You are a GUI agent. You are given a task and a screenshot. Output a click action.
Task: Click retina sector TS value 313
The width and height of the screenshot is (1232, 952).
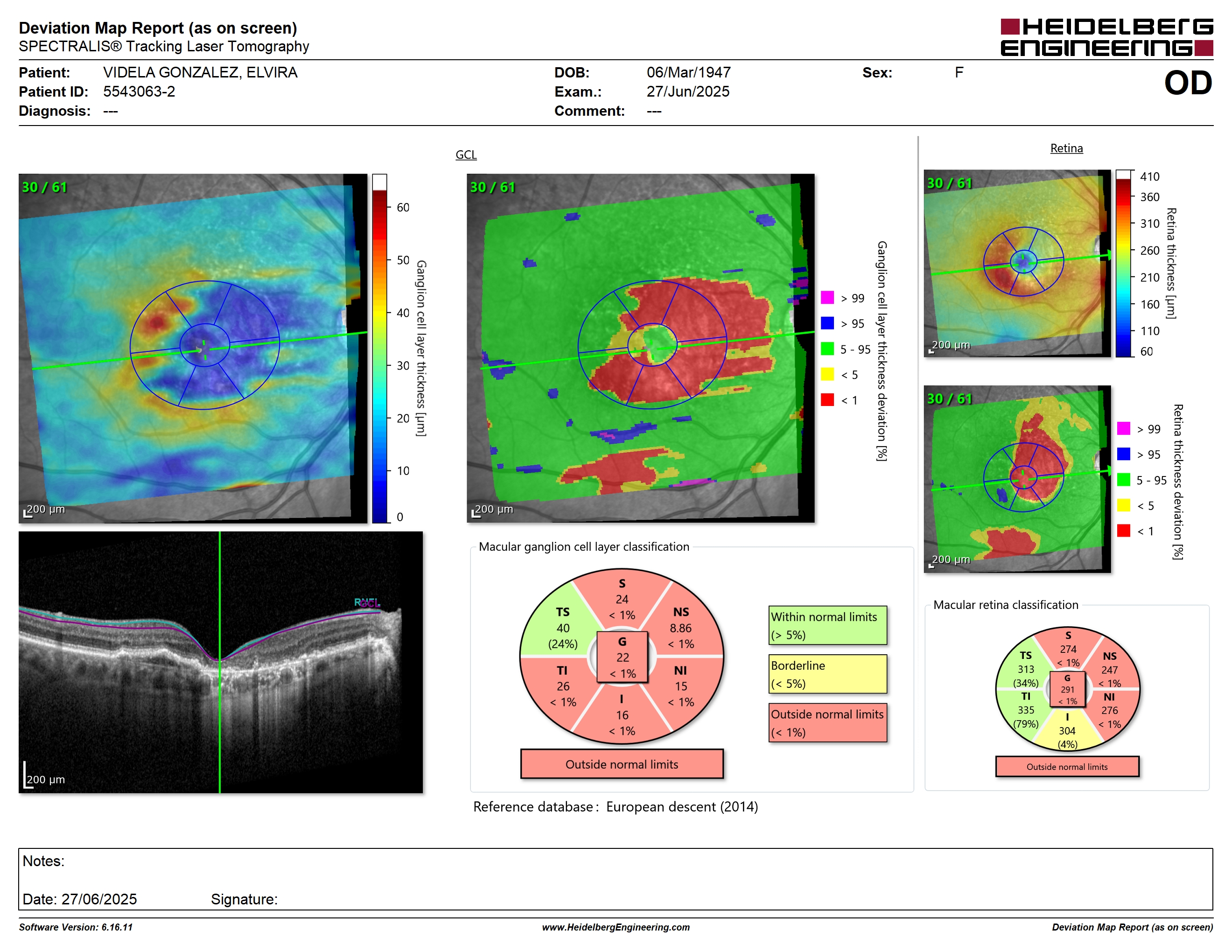(1026, 669)
